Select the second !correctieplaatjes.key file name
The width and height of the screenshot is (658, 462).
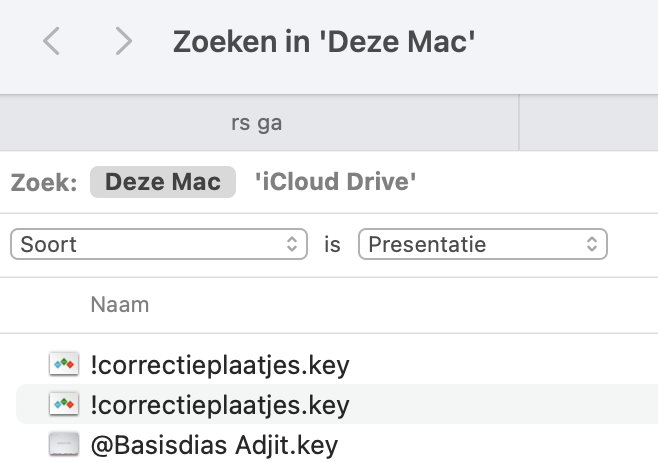click(x=220, y=405)
